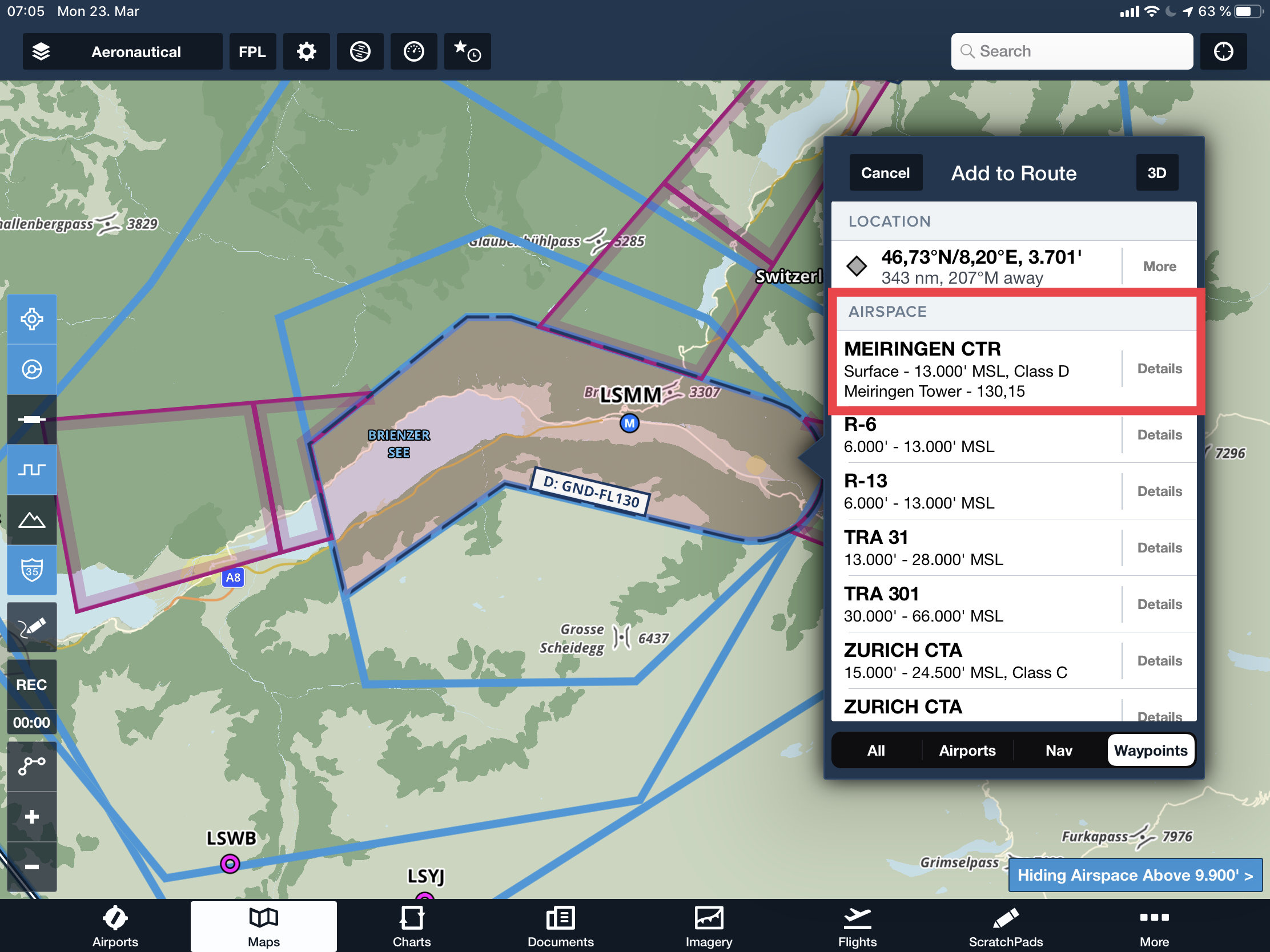The image size is (1270, 952).
Task: Cancel the Add to Route popup
Action: coord(885,173)
